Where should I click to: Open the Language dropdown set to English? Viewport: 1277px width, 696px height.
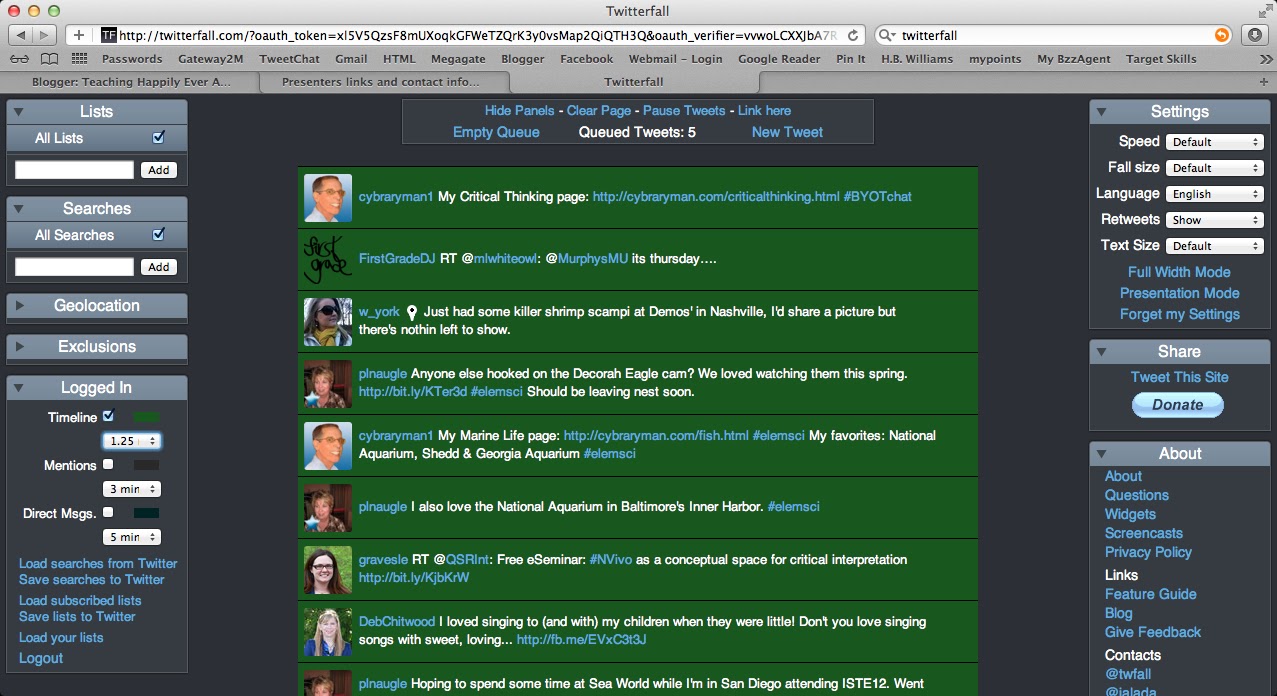point(1215,194)
